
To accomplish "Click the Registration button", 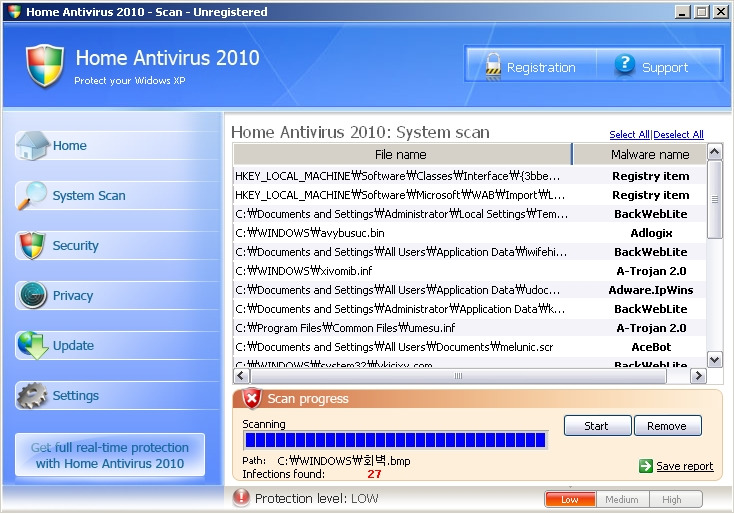I will [531, 65].
